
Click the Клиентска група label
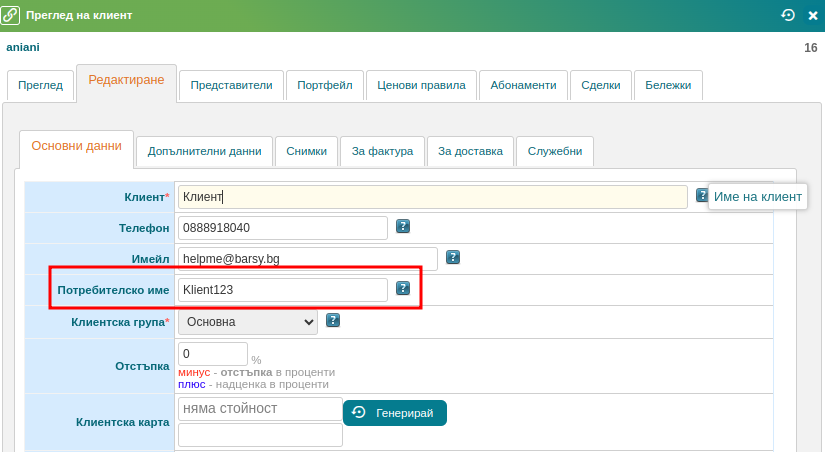tap(120, 322)
